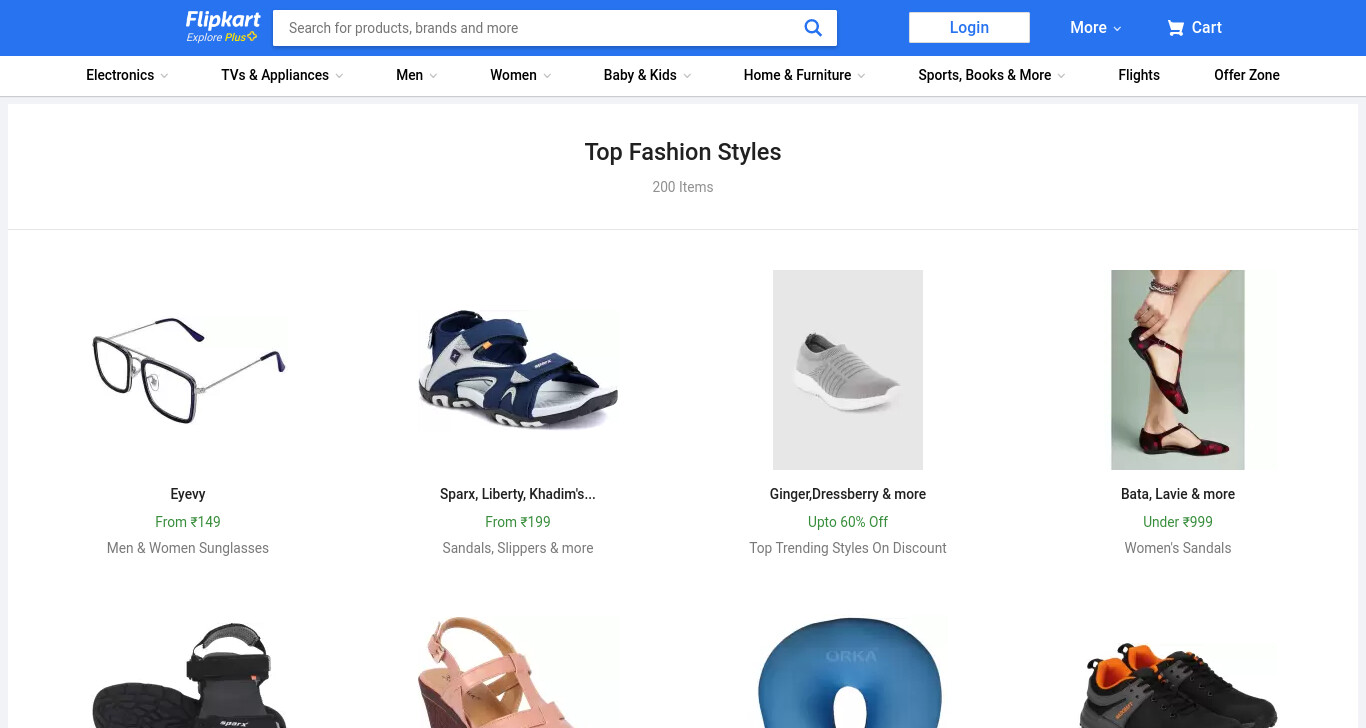Image resolution: width=1366 pixels, height=728 pixels.
Task: Open the women's maroon sandals image
Action: point(1178,370)
